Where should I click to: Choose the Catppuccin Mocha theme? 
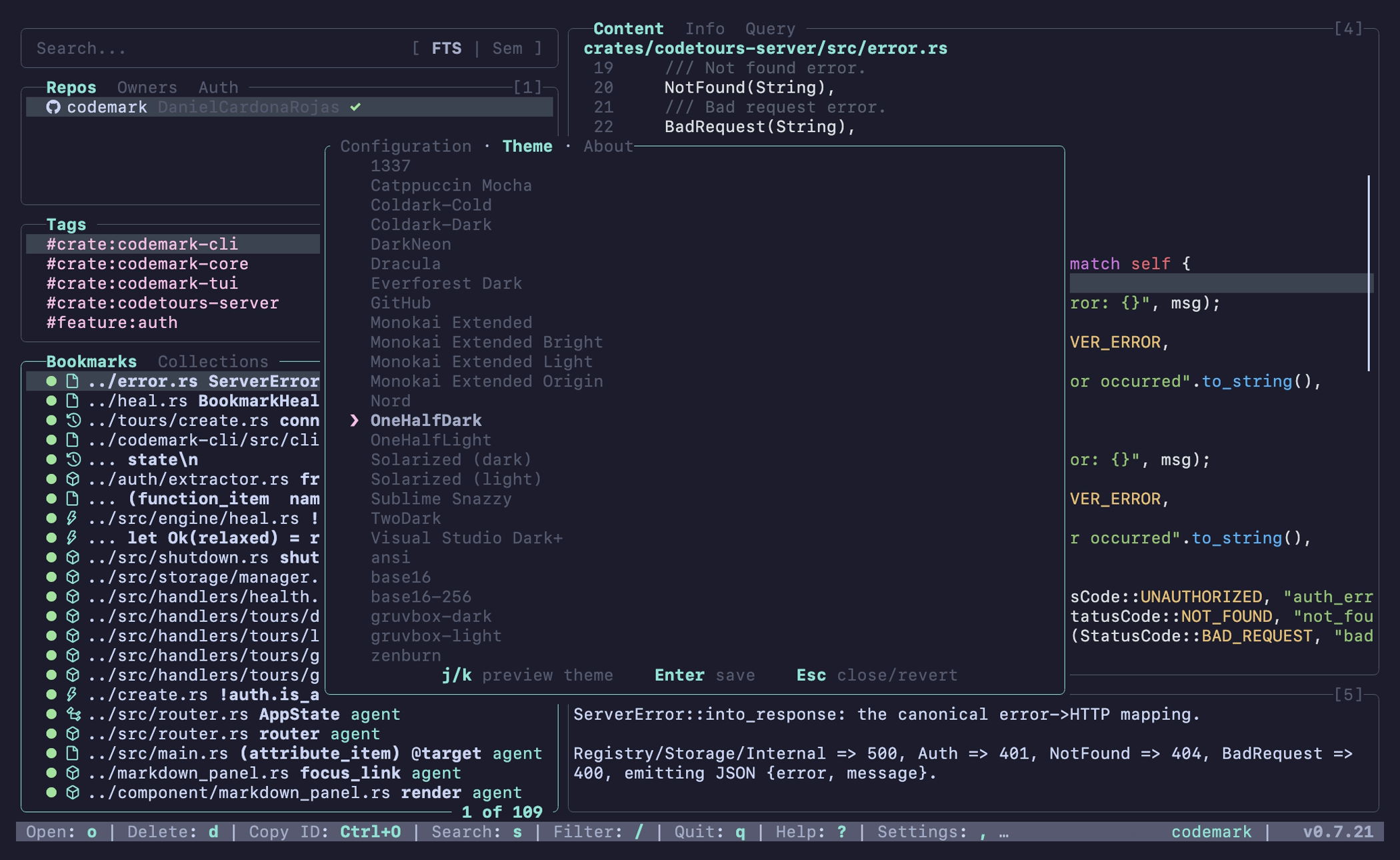(451, 185)
